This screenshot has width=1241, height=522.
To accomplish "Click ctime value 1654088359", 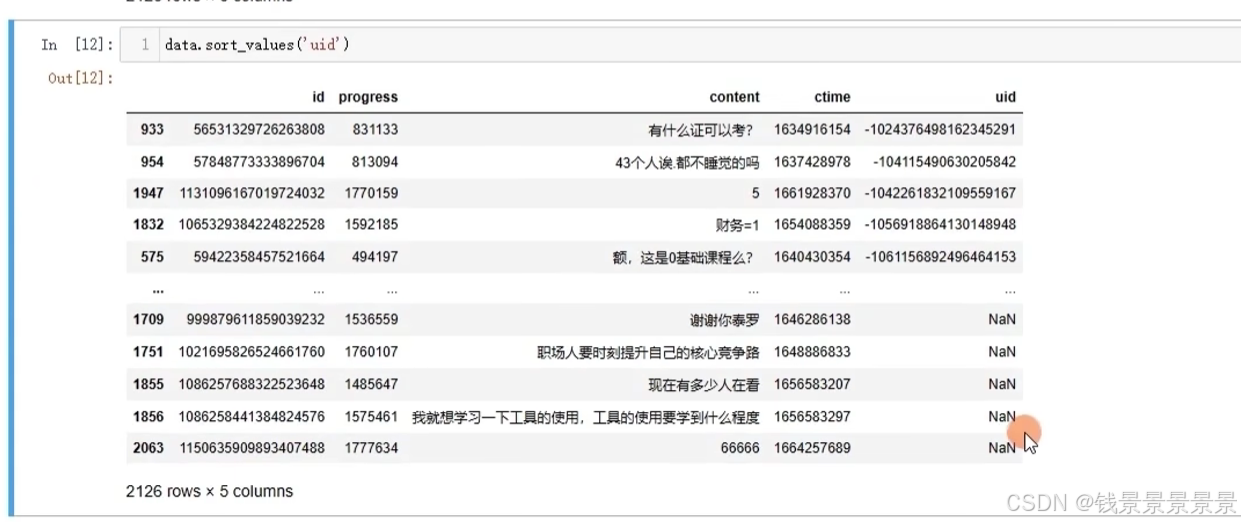I will tap(812, 225).
